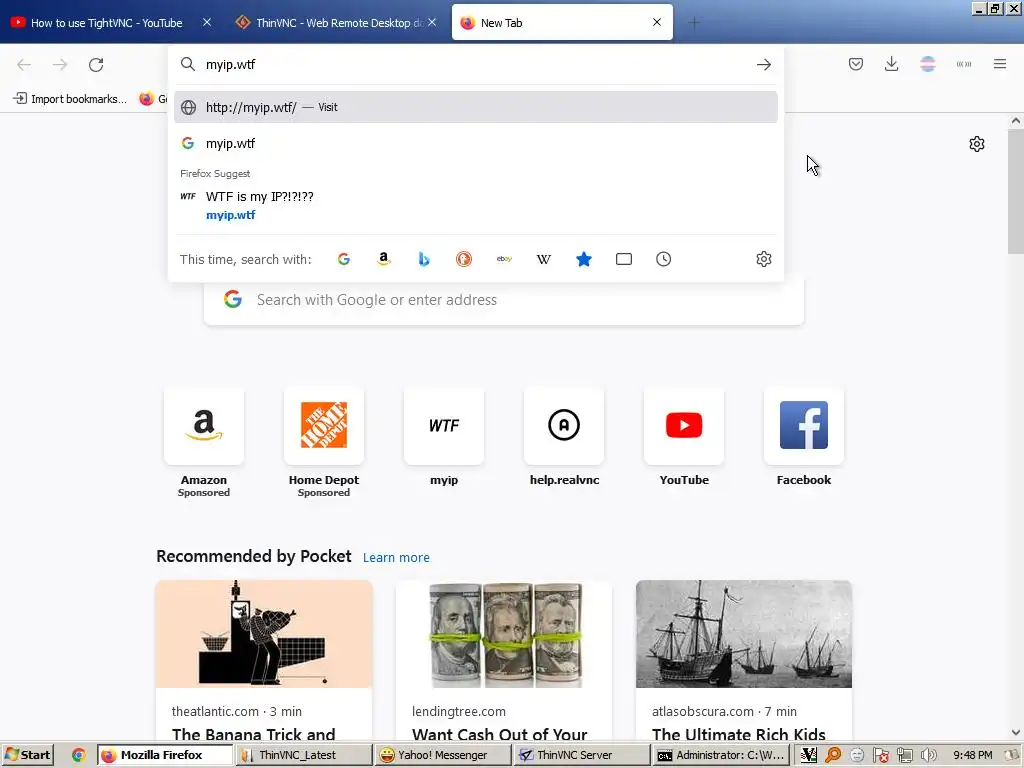Select the Google myip.wtf search suggestion
This screenshot has width=1024, height=768.
pos(475,144)
